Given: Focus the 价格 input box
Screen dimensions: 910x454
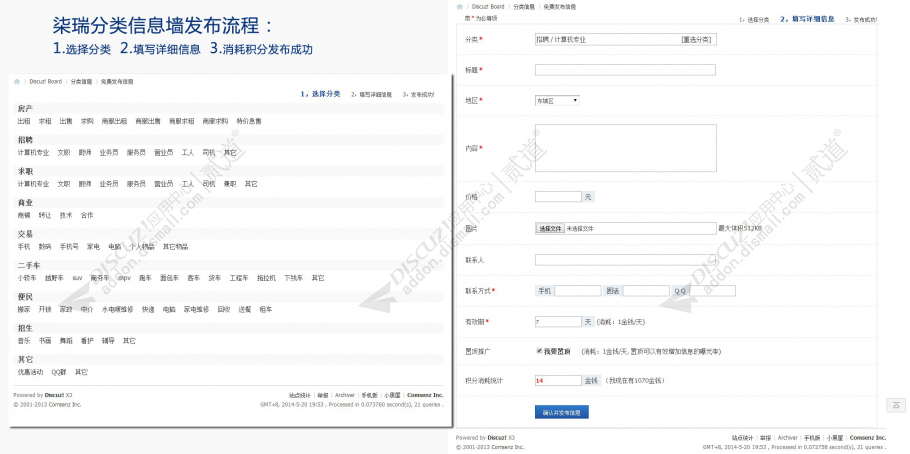Looking at the screenshot, I should 558,197.
